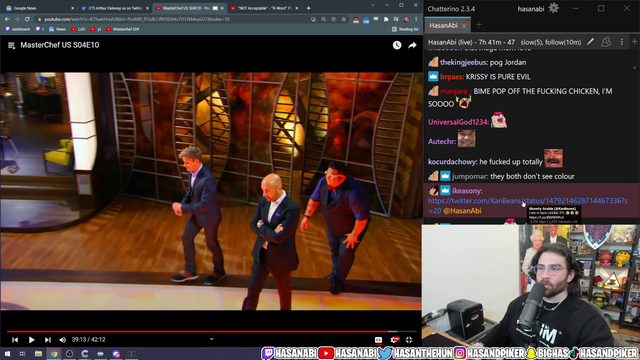Viewport: 640px width, 360px height.
Task: Expand the chevron below the video
Action: (x=211, y=339)
